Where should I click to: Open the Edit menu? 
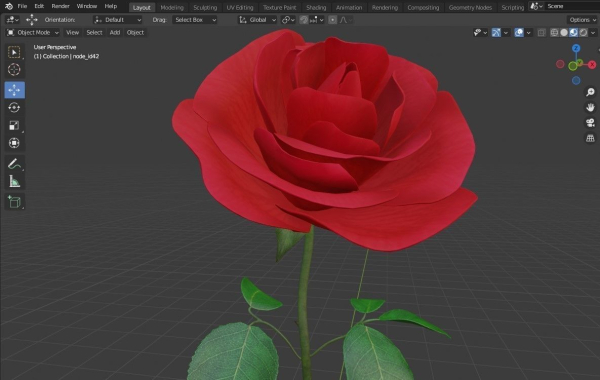point(39,6)
